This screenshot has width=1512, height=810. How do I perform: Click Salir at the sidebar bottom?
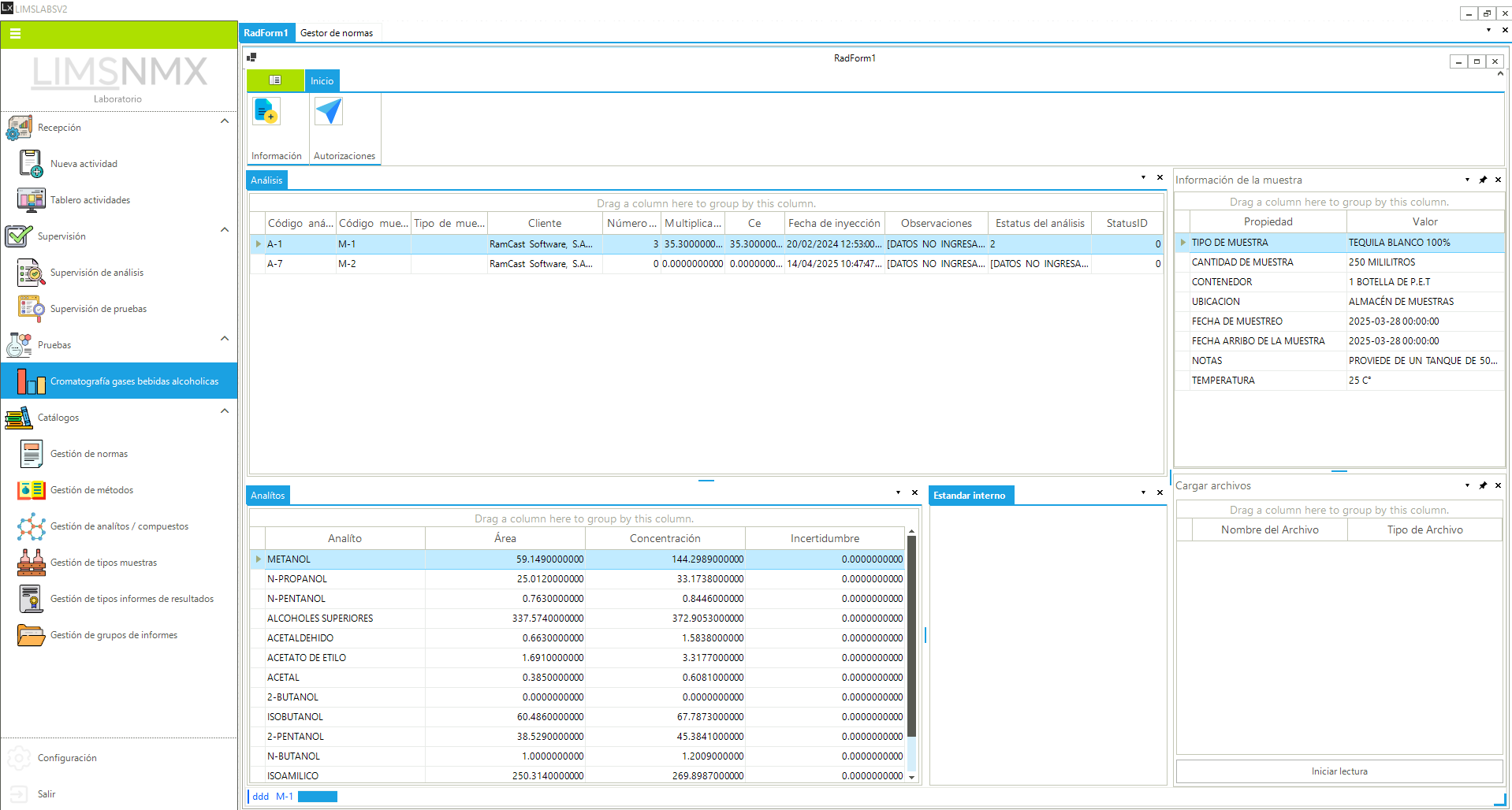pos(47,793)
